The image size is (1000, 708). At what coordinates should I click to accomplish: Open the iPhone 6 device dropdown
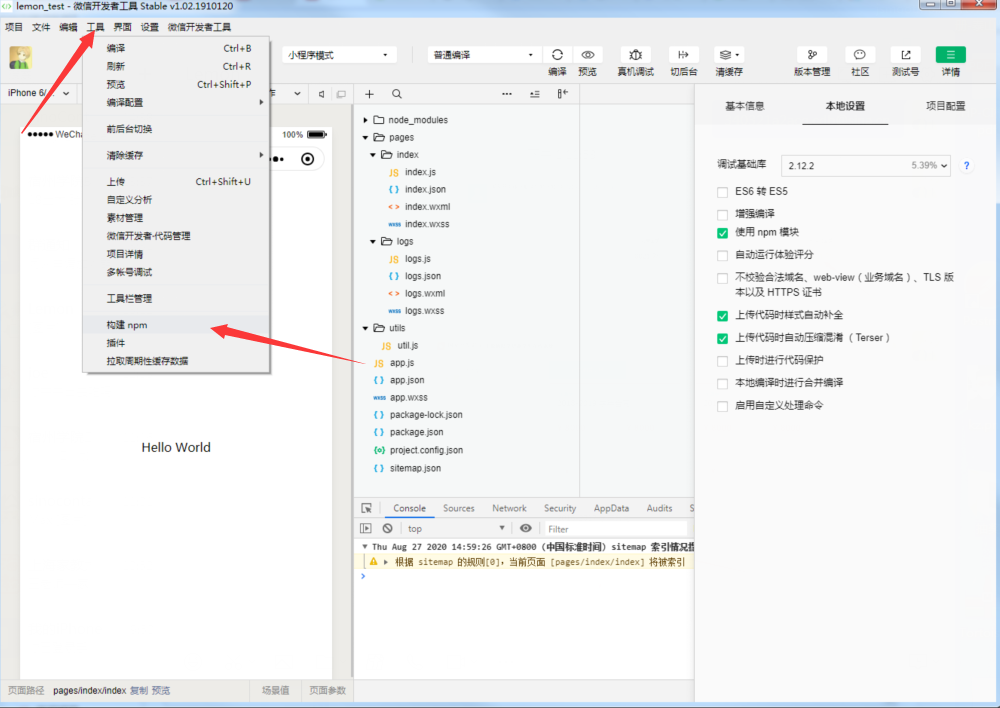tap(38, 93)
